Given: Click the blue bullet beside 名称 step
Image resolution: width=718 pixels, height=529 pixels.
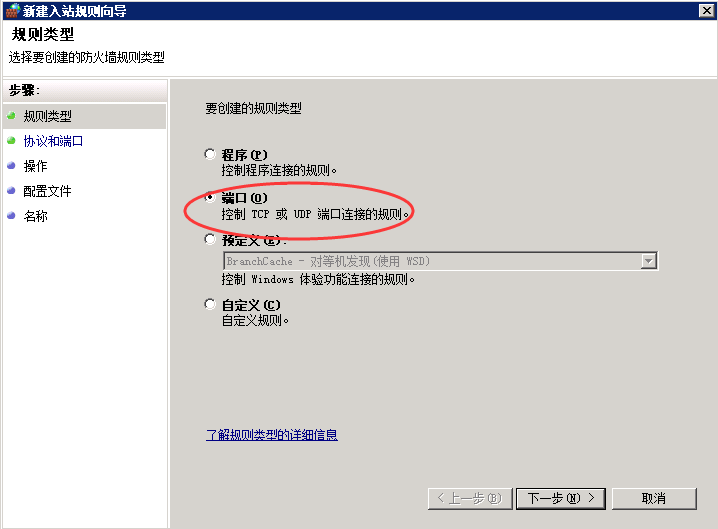Looking at the screenshot, I should tap(11, 215).
